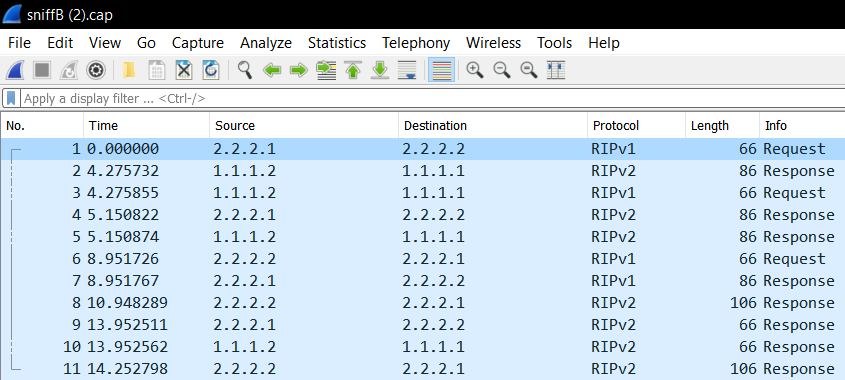Reset text to normal size icon

tap(529, 70)
